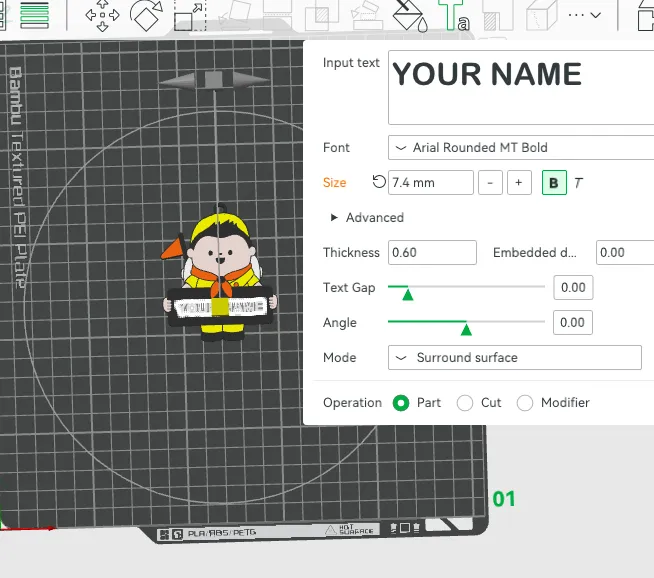Click the Thickness field showing 0.60
This screenshot has width=654, height=578.
432,252
